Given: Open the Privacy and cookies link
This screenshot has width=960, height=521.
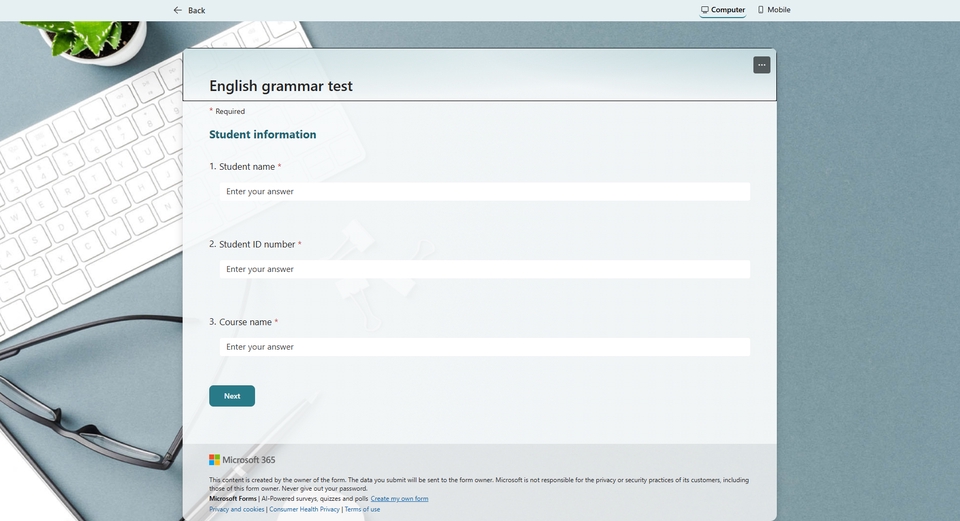Looking at the screenshot, I should click(x=237, y=509).
